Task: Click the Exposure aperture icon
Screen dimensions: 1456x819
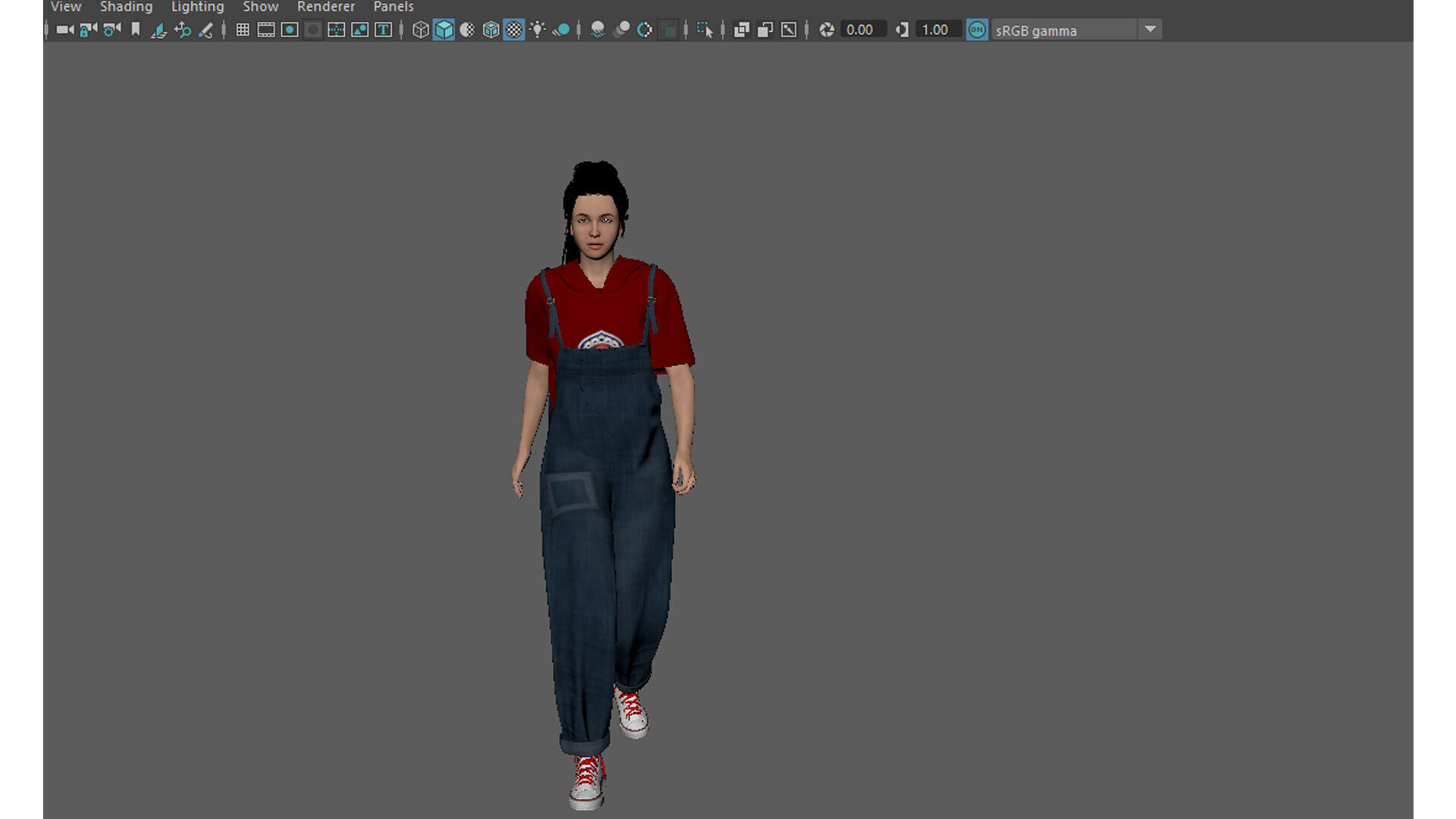Action: [827, 30]
